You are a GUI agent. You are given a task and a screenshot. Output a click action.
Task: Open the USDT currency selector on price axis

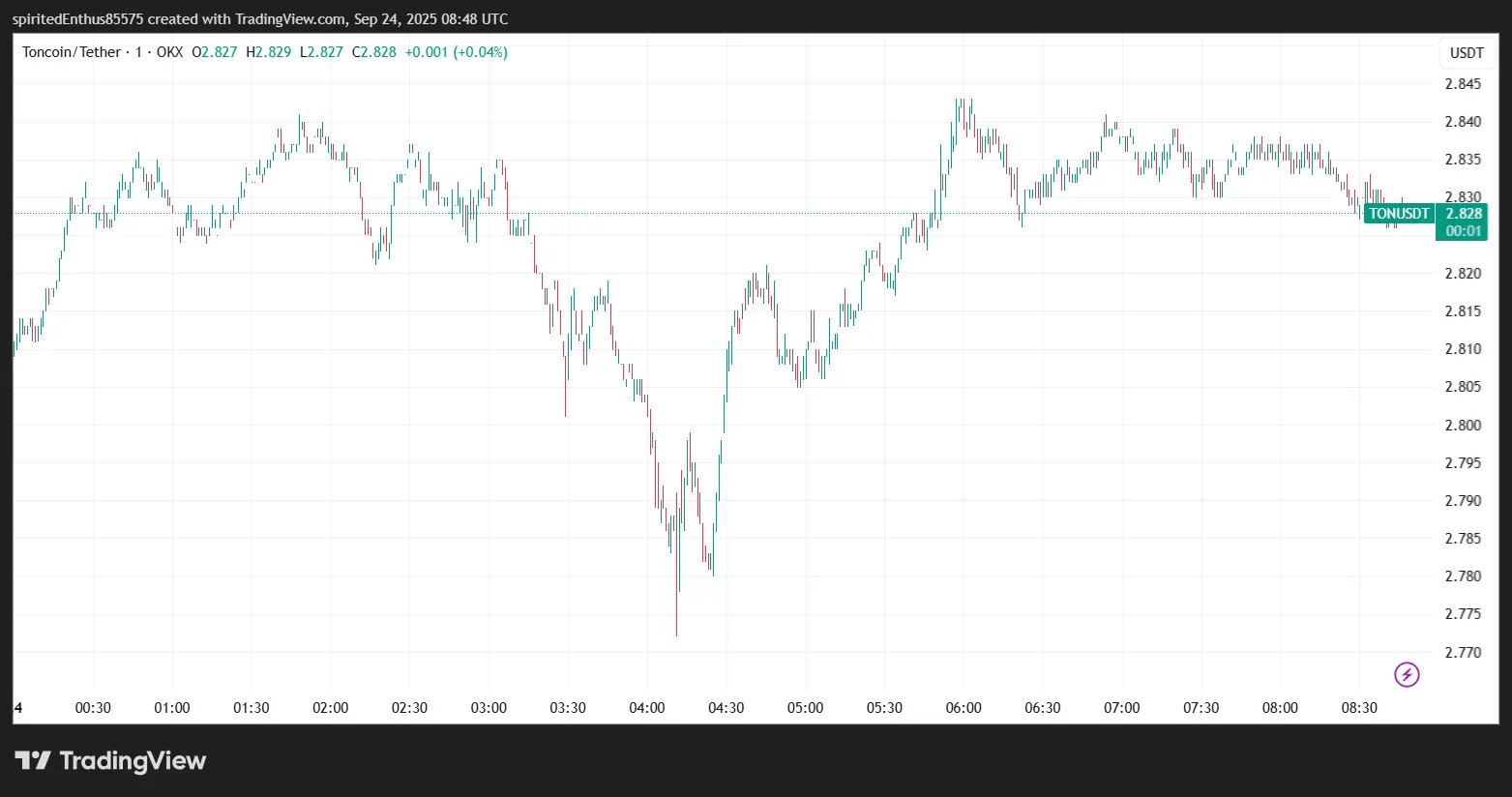pyautogui.click(x=1466, y=53)
